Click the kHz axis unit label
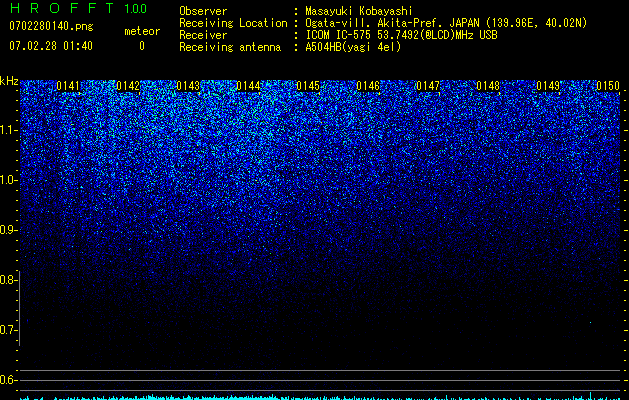The width and height of the screenshot is (629, 400). tap(9, 81)
